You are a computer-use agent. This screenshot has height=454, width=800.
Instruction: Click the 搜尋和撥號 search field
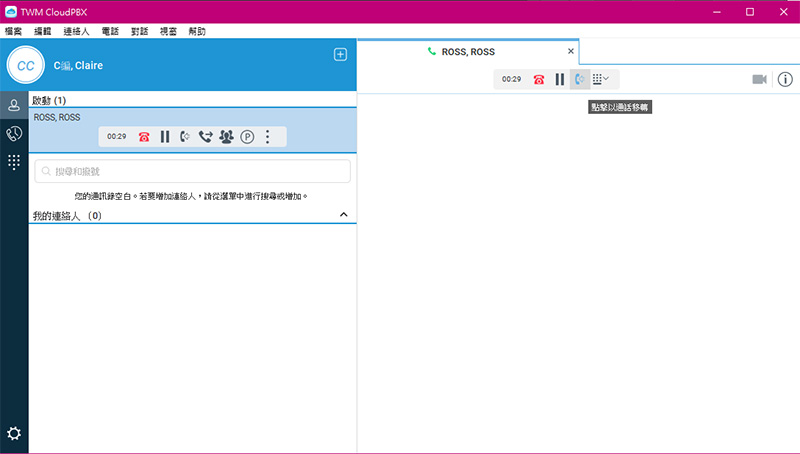click(x=192, y=172)
